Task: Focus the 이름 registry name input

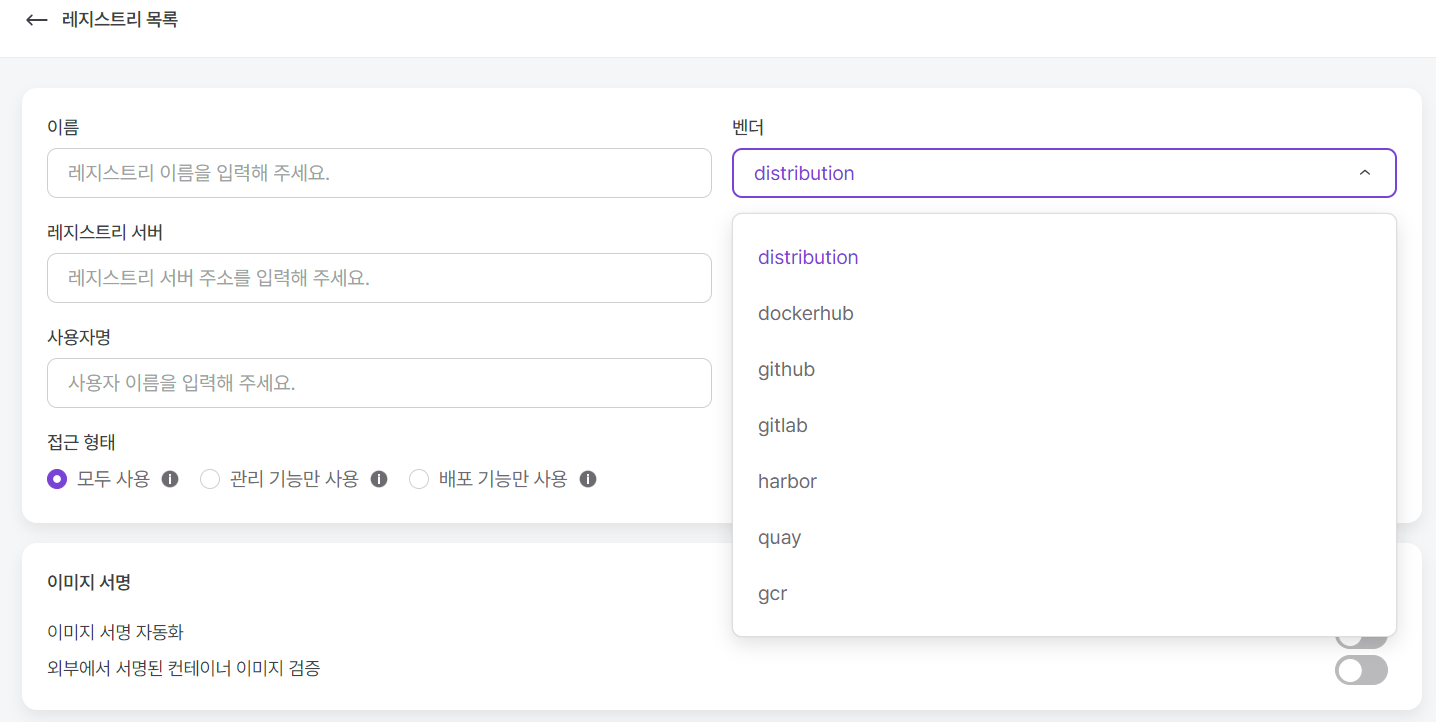Action: point(379,173)
